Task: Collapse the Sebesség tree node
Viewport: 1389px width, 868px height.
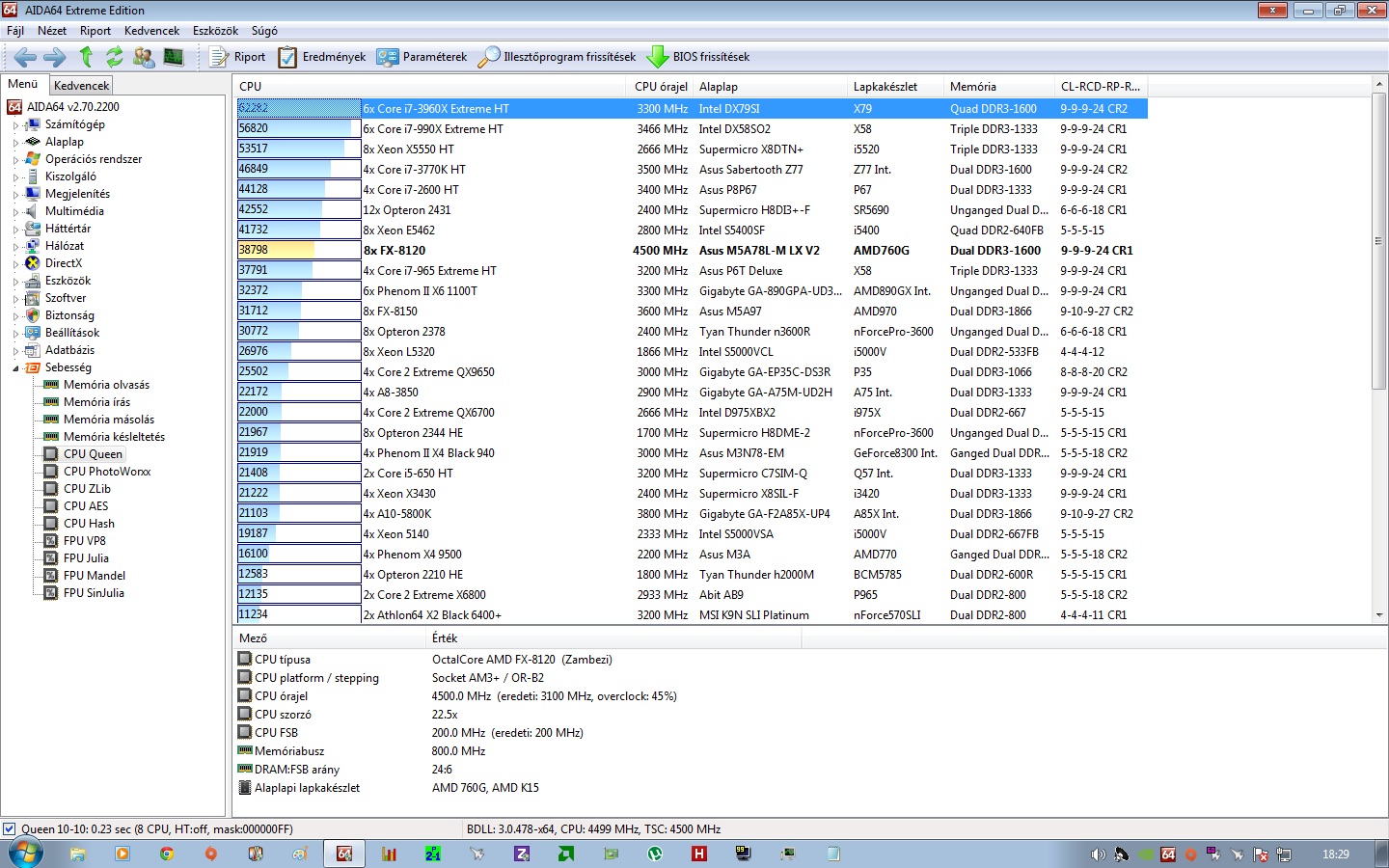Action: [15, 367]
